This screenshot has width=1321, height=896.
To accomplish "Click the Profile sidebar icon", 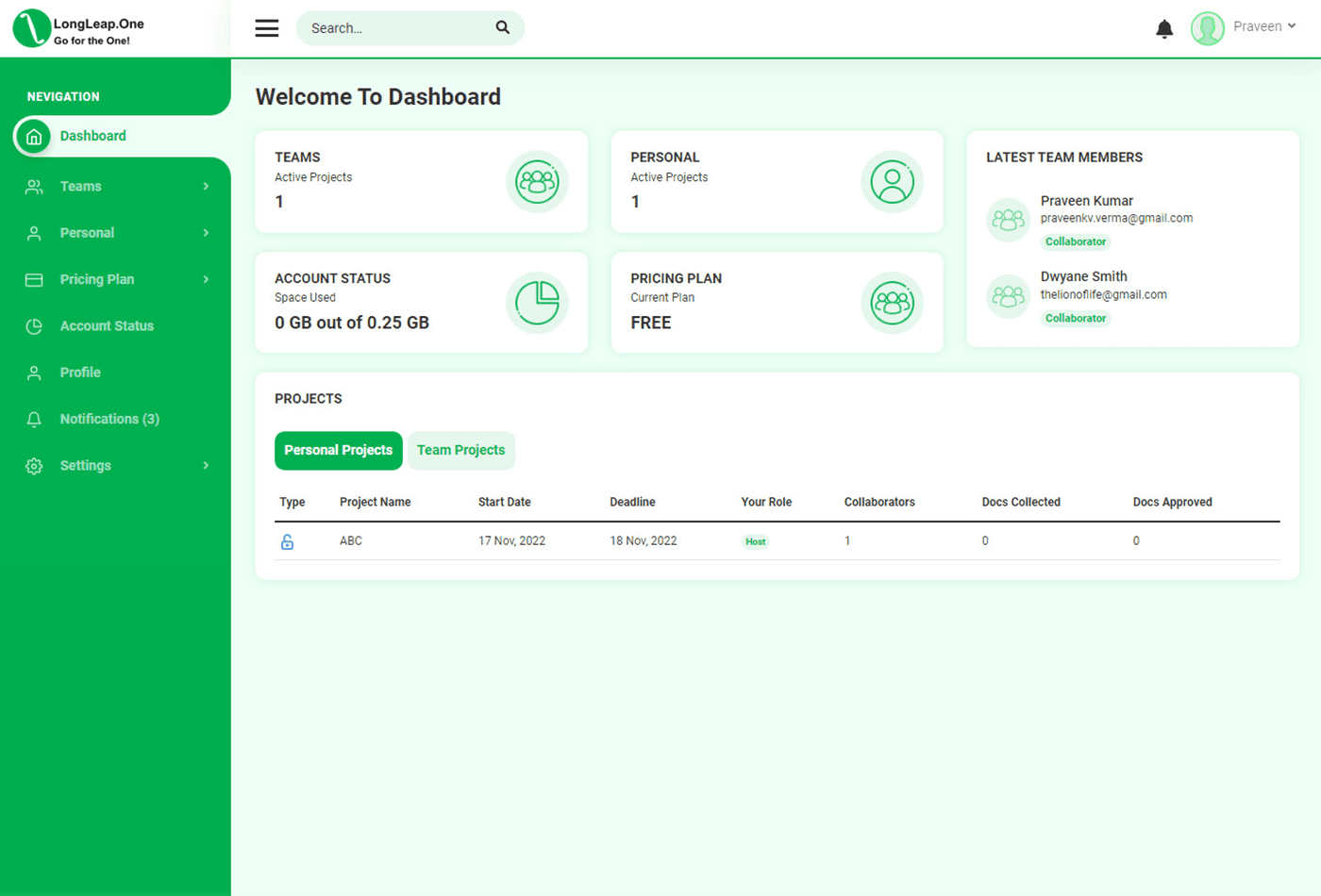I will pos(34,373).
